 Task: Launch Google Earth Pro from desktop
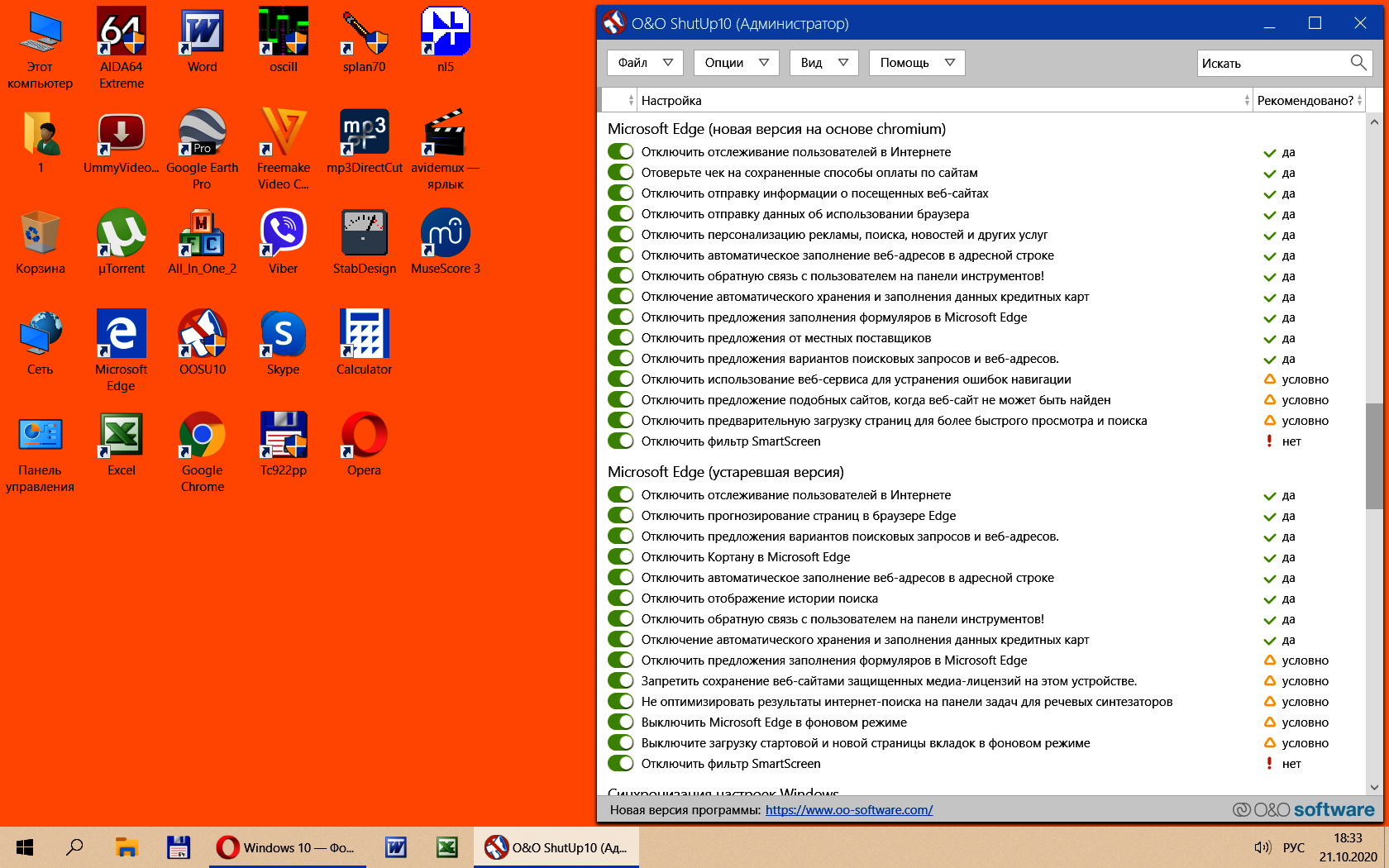(203, 149)
